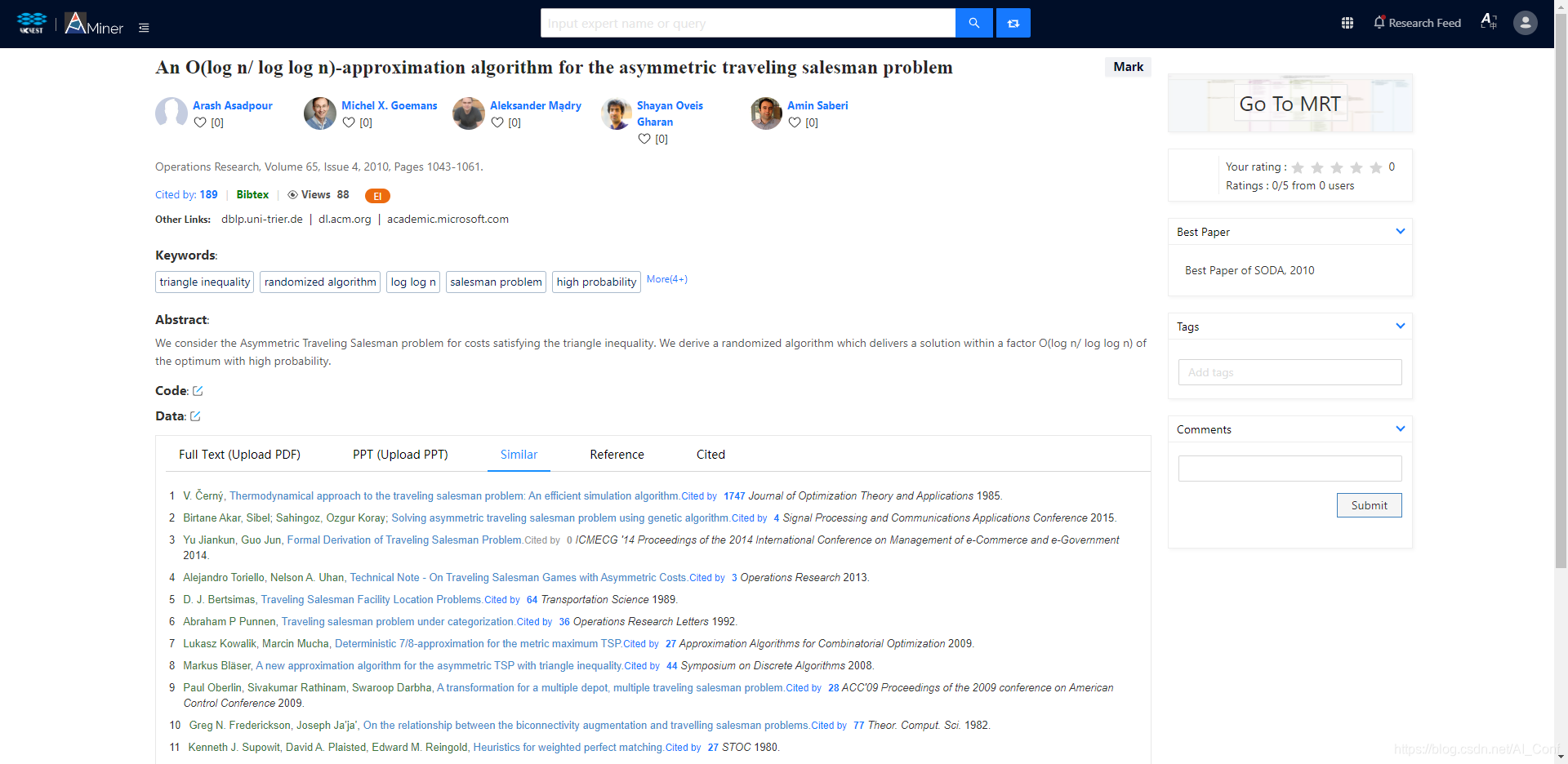Open PPT (Upload PPT) tab
This screenshot has height=764, width=1568.
coord(400,455)
